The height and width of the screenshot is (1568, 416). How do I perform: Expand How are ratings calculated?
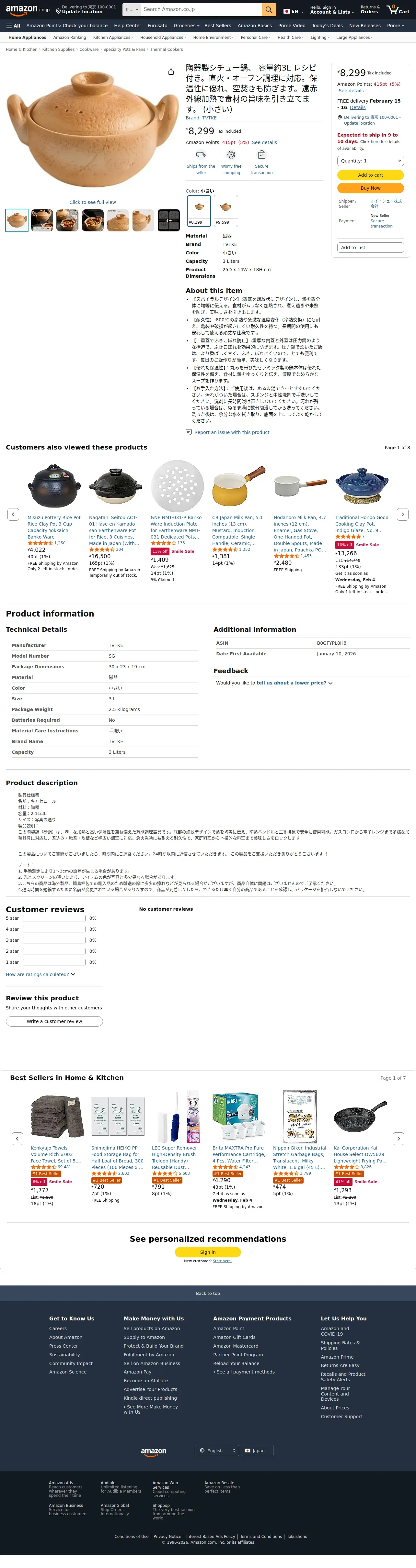[40, 974]
